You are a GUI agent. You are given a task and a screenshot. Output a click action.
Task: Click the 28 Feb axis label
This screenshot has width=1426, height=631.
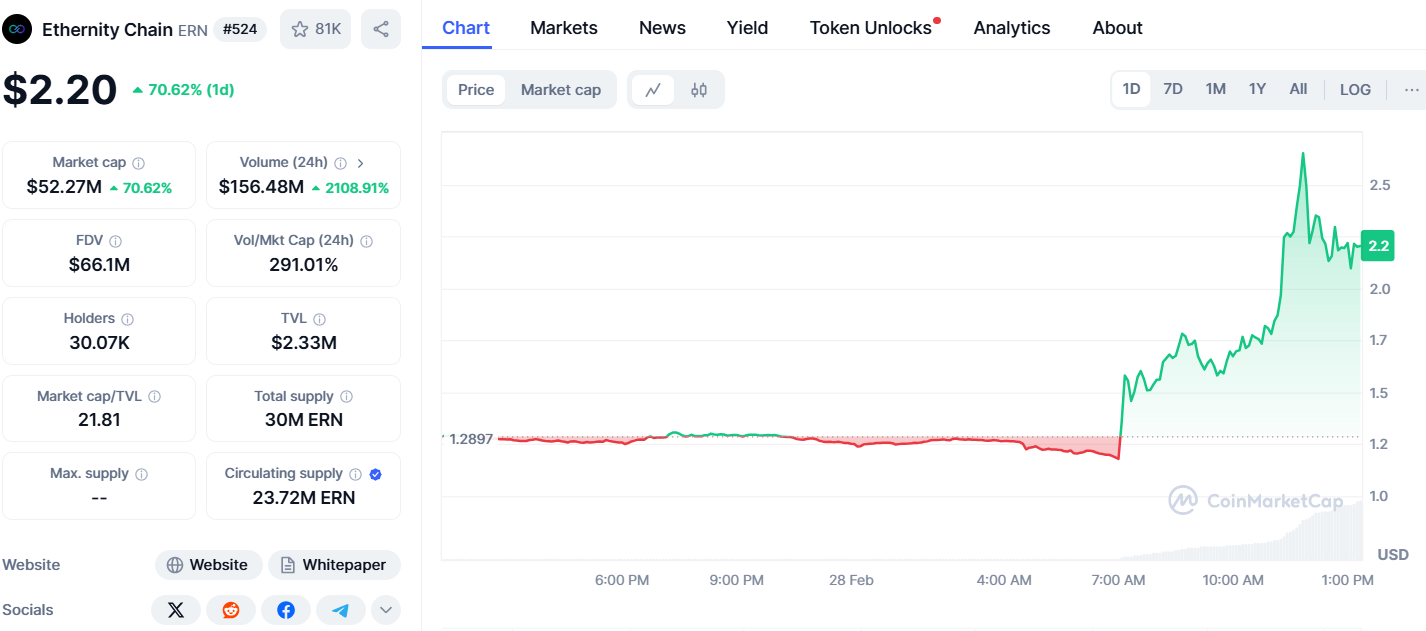851,580
